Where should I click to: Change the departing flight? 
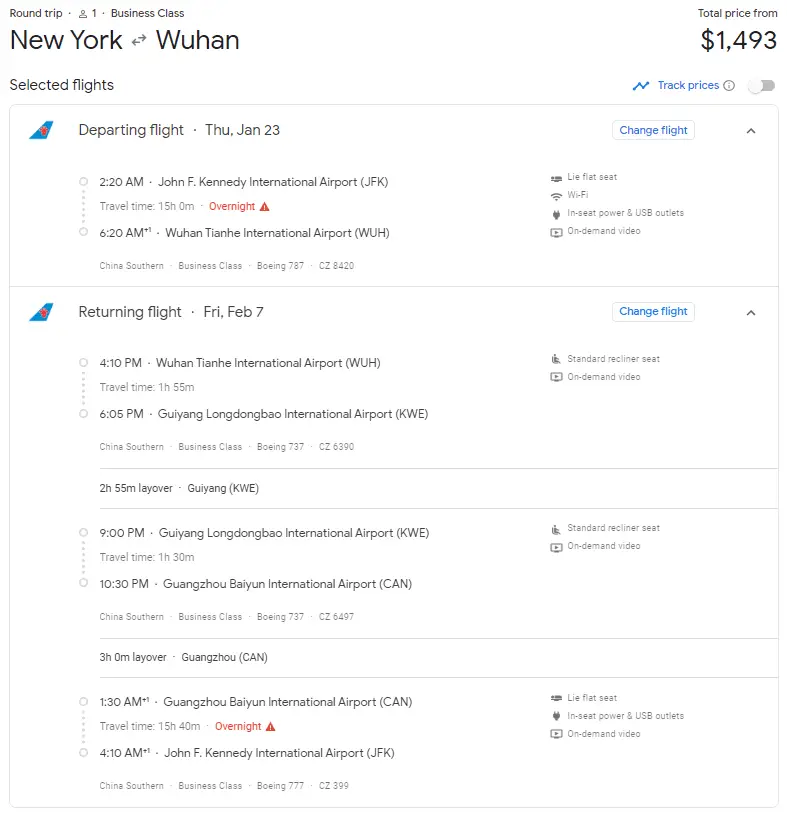pos(653,130)
